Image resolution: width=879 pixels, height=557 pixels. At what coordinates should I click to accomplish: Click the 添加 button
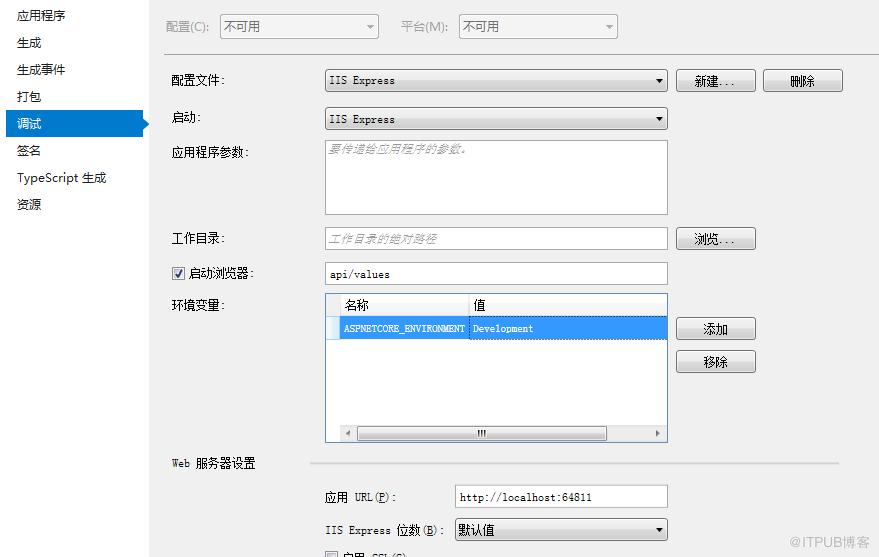(x=716, y=329)
